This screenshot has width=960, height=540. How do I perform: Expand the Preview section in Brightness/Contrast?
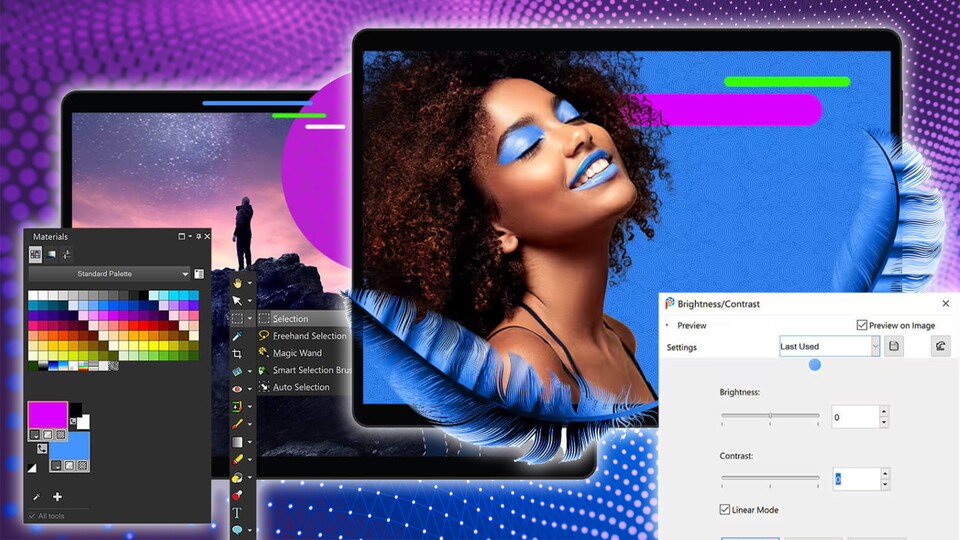pos(667,325)
